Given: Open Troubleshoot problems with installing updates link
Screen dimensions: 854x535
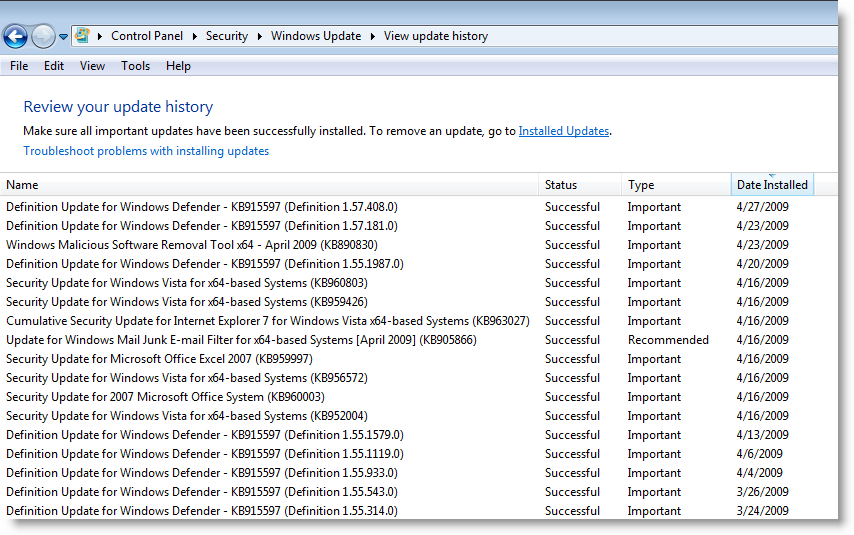Looking at the screenshot, I should pos(146,151).
